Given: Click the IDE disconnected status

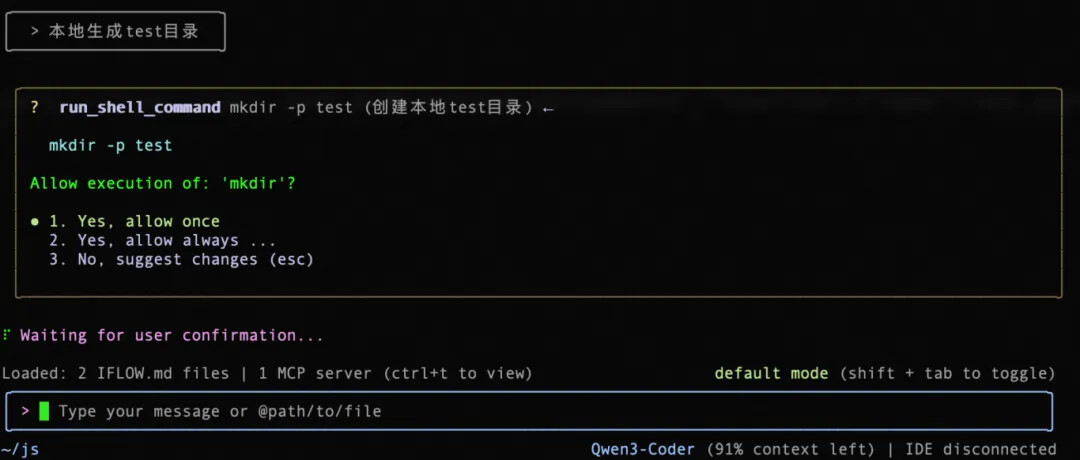Looking at the screenshot, I should [x=980, y=449].
